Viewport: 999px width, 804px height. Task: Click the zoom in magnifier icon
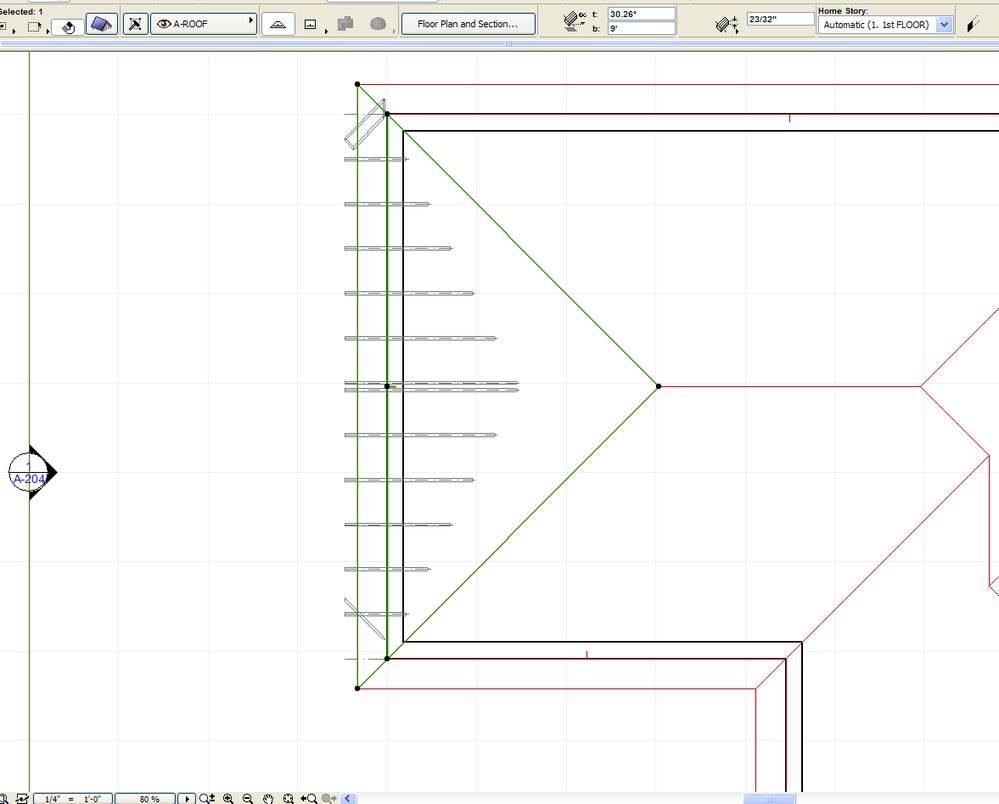click(229, 798)
